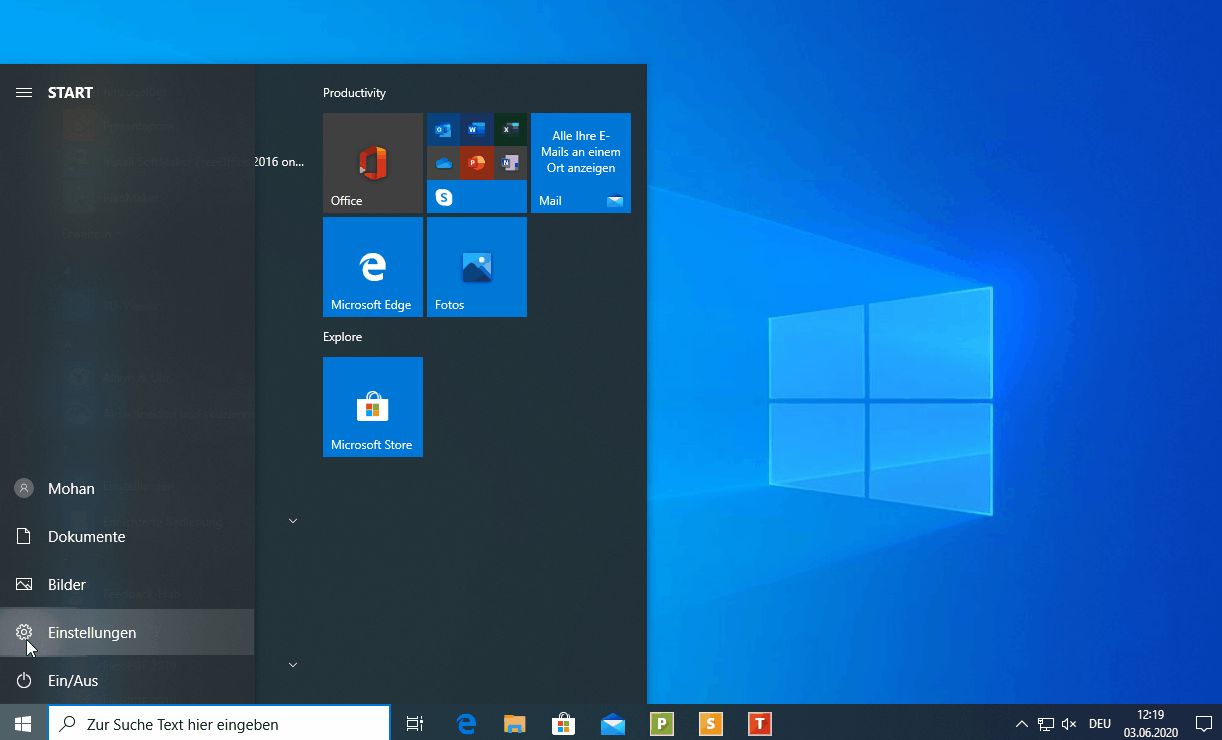The width and height of the screenshot is (1222, 740).
Task: Launch Excel from the Office folder tile
Action: pyautogui.click(x=510, y=129)
